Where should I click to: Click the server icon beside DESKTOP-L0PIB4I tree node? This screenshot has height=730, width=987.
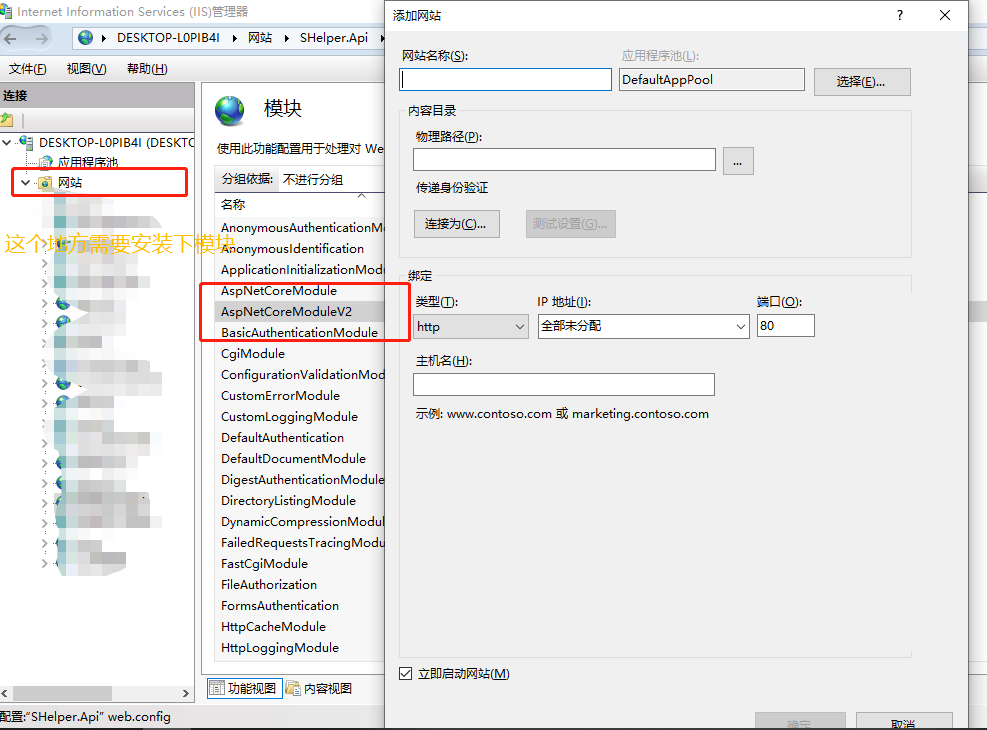[x=26, y=142]
